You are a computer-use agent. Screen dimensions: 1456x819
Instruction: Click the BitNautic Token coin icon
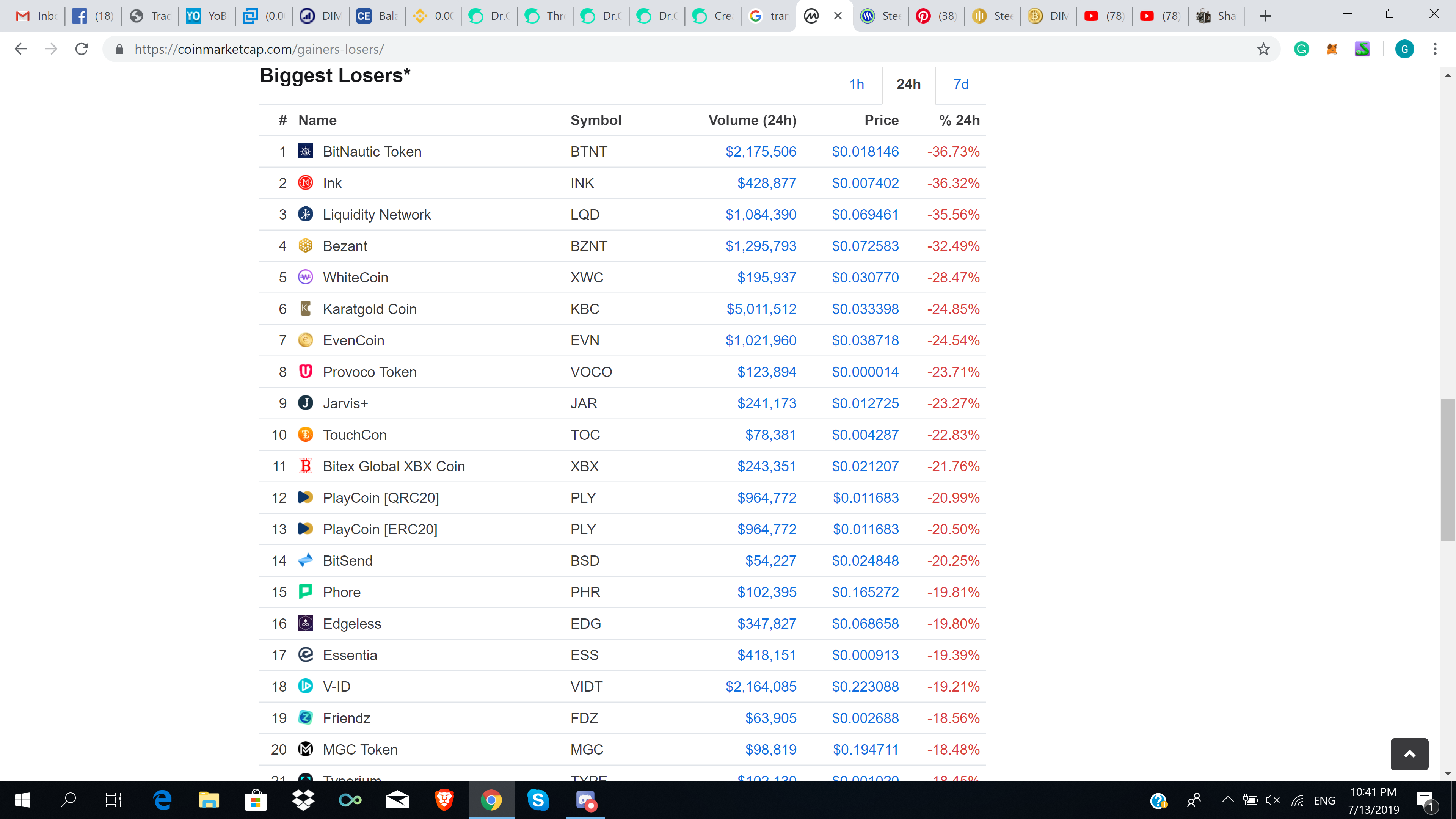(305, 152)
